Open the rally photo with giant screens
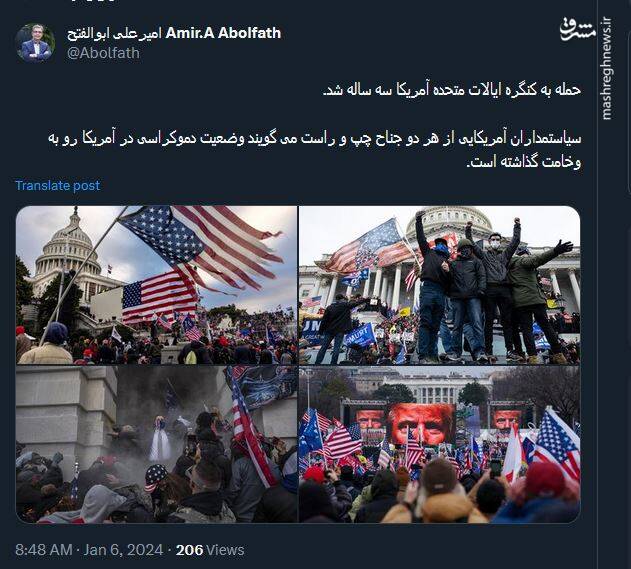Screen dimensions: 631x569 pyautogui.click(x=439, y=444)
